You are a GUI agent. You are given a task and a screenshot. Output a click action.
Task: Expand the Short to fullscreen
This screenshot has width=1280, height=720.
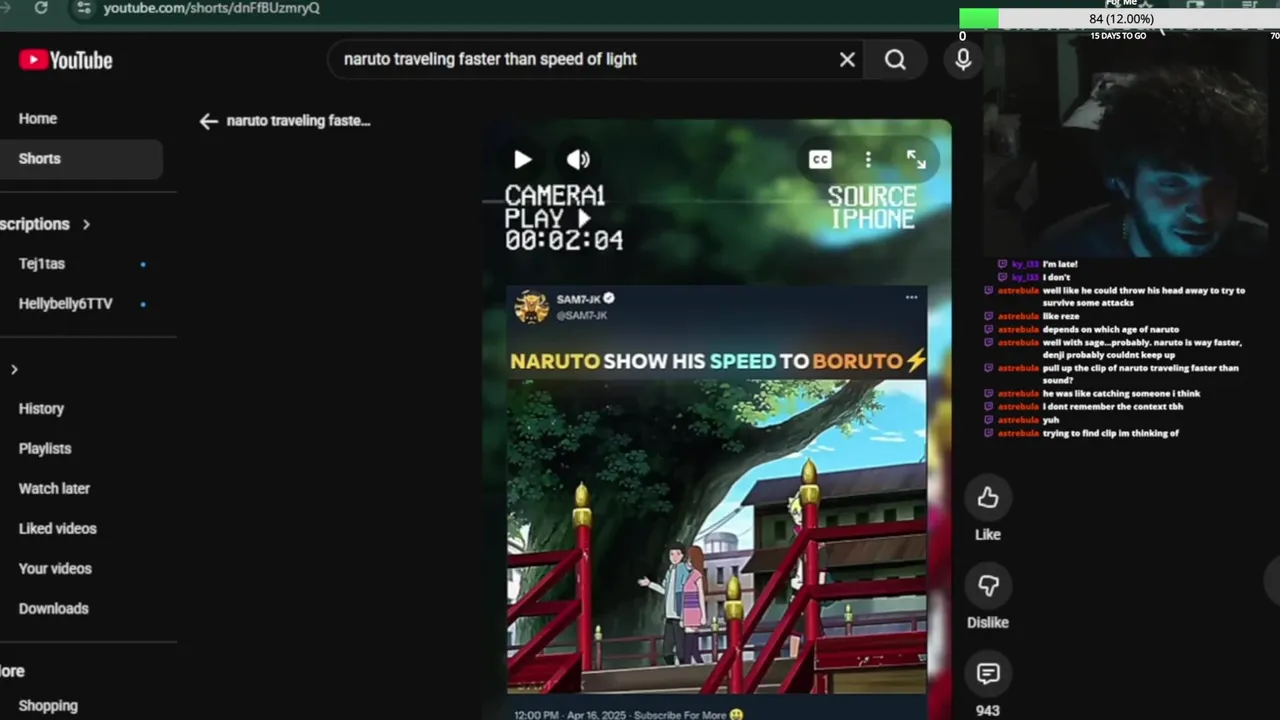pos(916,160)
